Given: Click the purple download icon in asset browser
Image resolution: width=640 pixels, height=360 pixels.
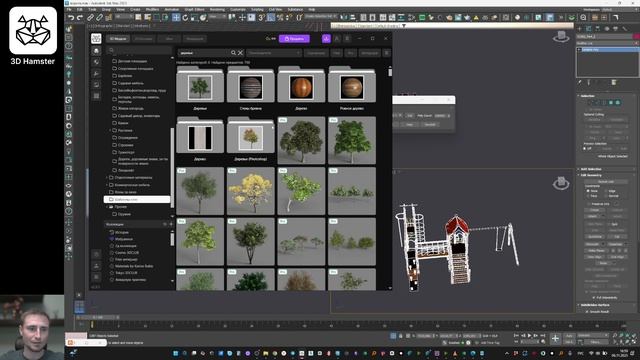Looking at the screenshot, I should pyautogui.click(x=326, y=38).
